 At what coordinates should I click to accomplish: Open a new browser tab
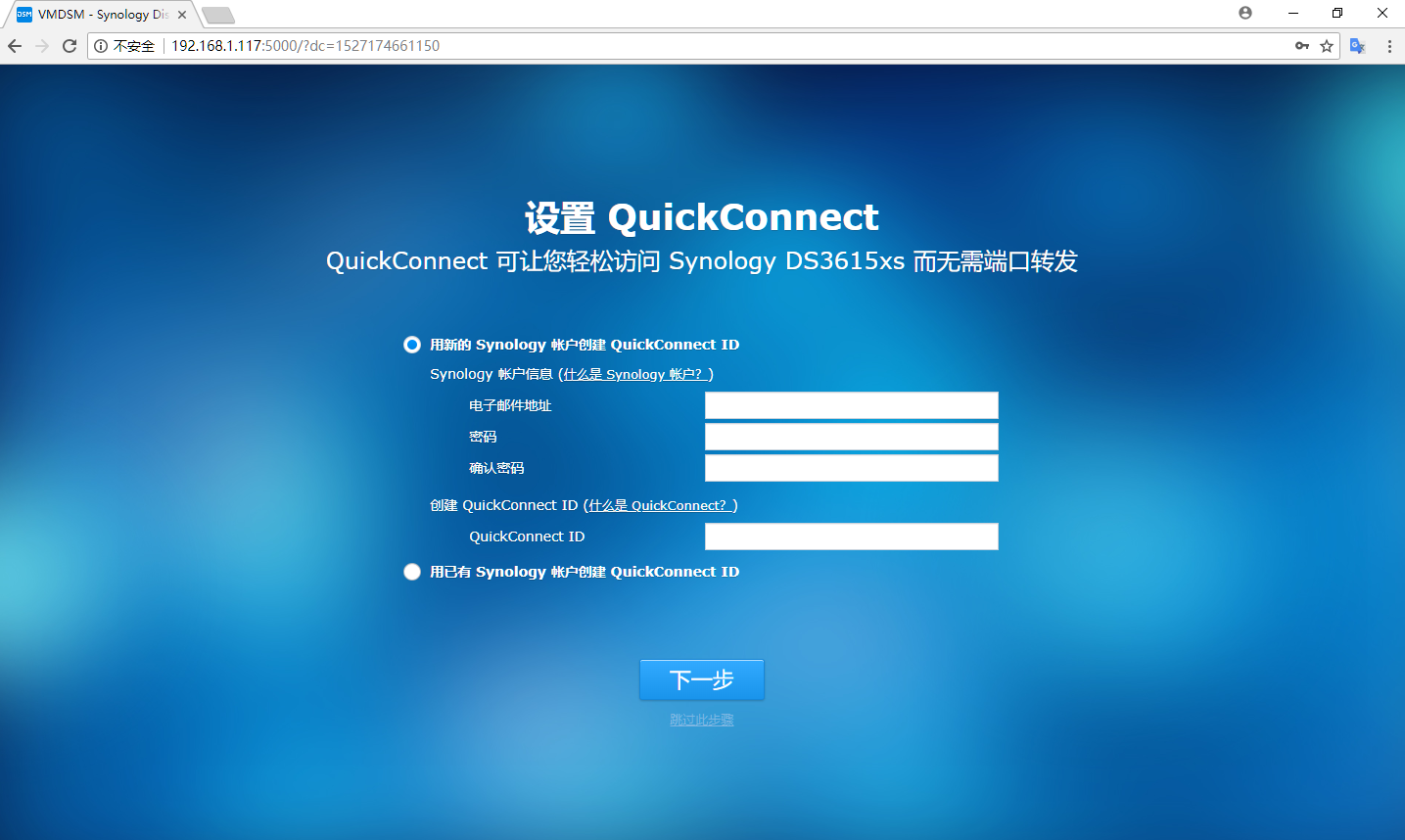pos(218,15)
